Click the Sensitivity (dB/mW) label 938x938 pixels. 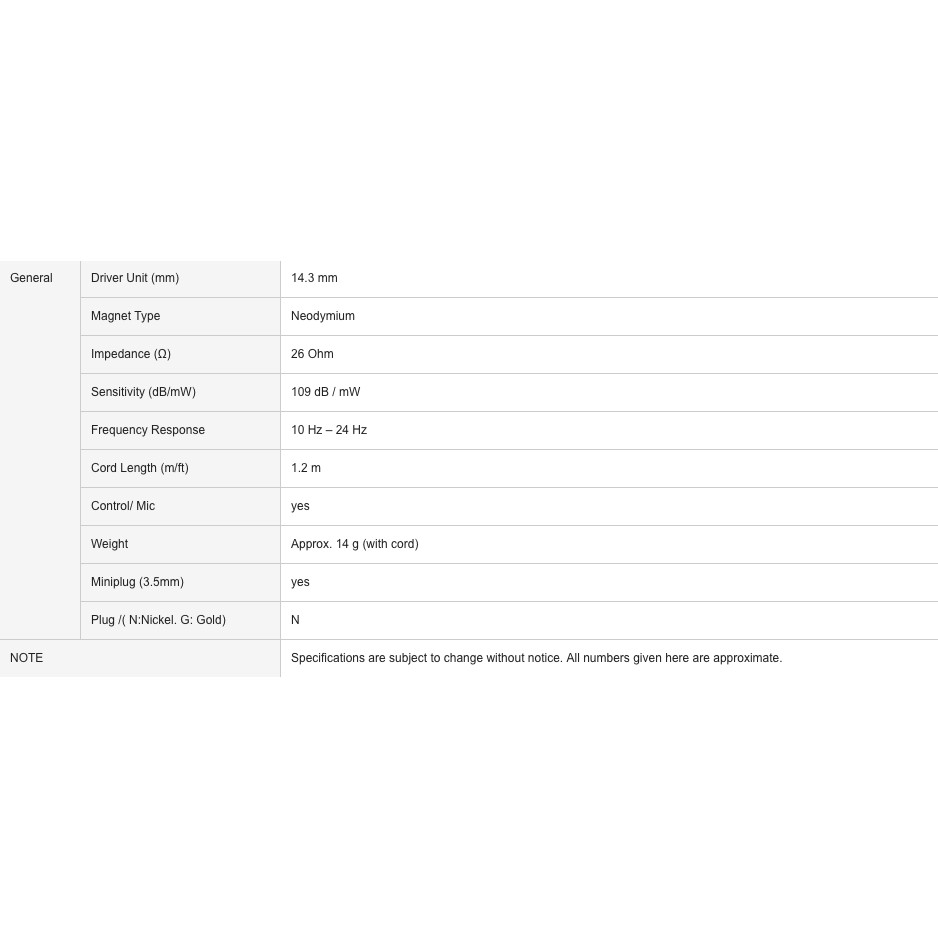click(x=143, y=392)
